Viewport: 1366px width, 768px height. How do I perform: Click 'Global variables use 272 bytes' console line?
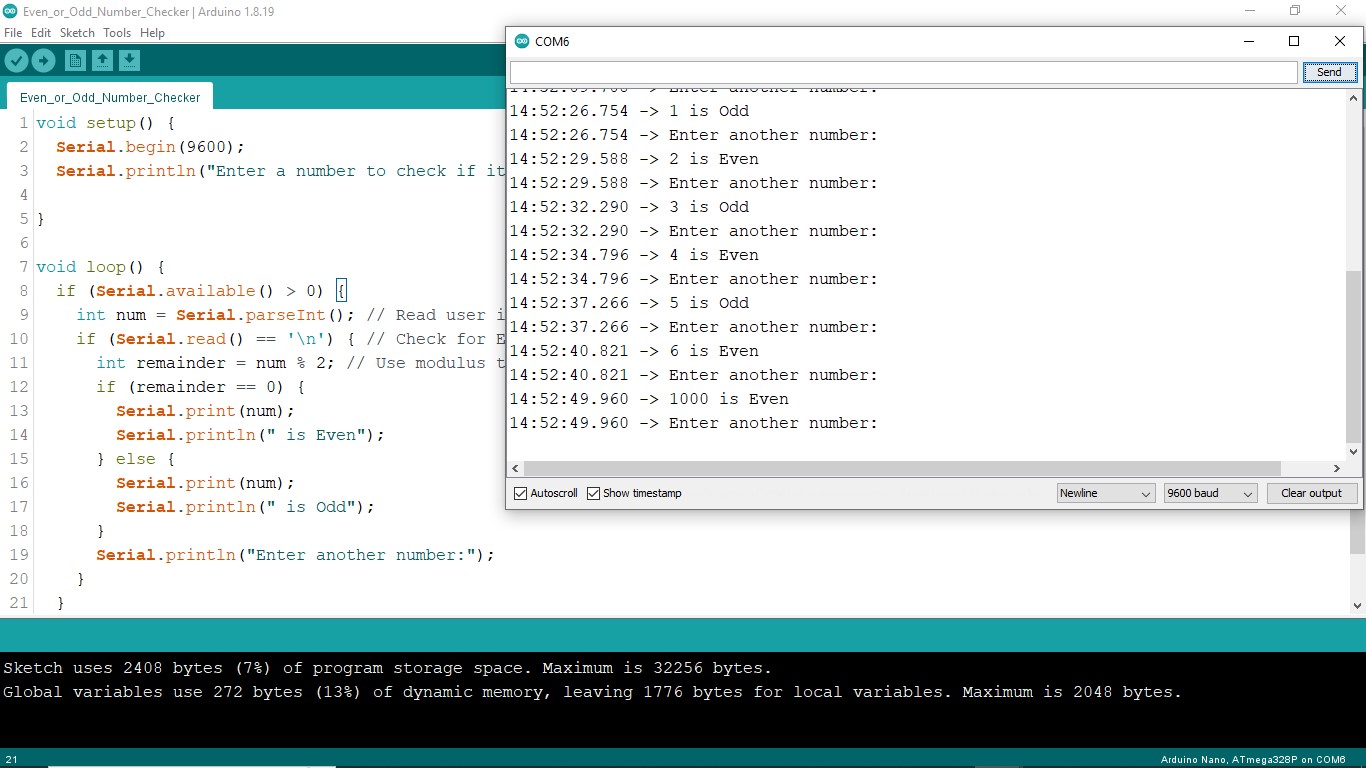(x=593, y=692)
